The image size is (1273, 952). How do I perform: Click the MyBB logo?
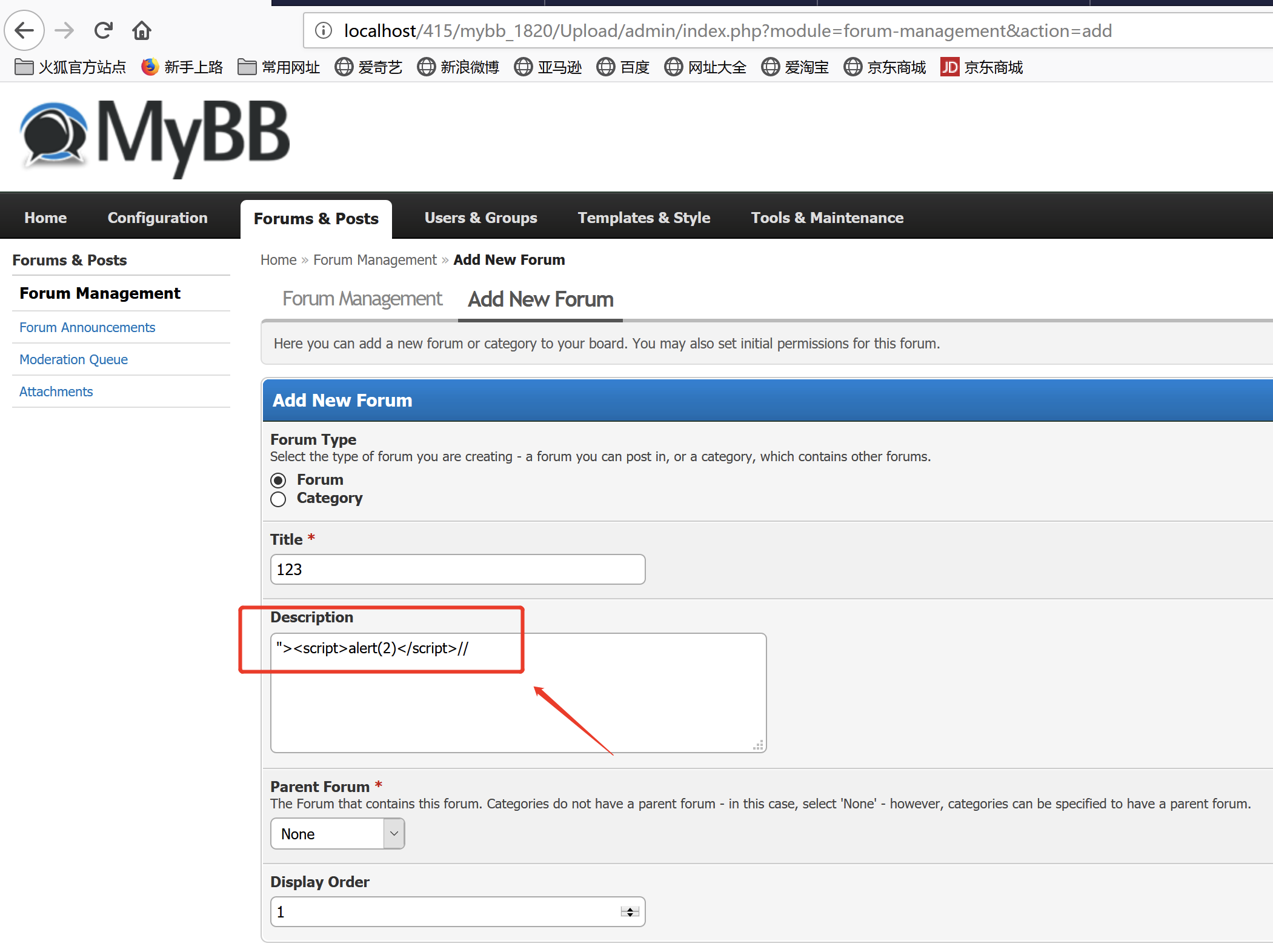coord(155,137)
